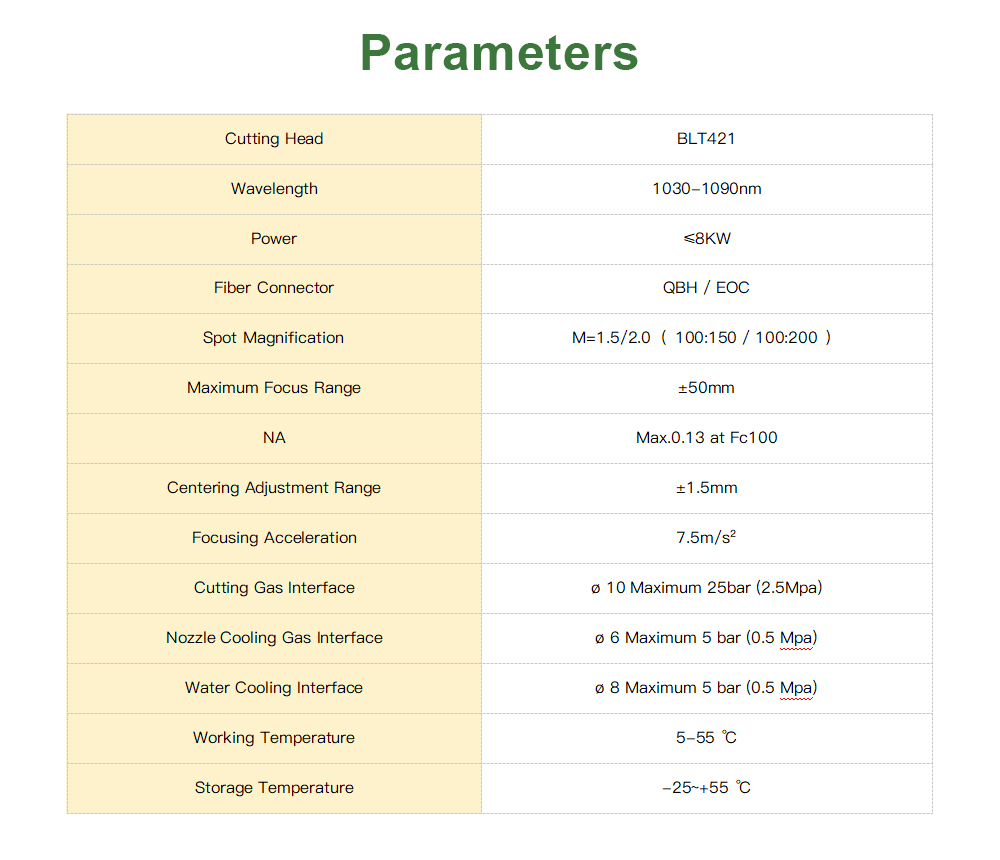Select the Cutting Gas Interface label
The image size is (1000, 860).
pos(274,588)
